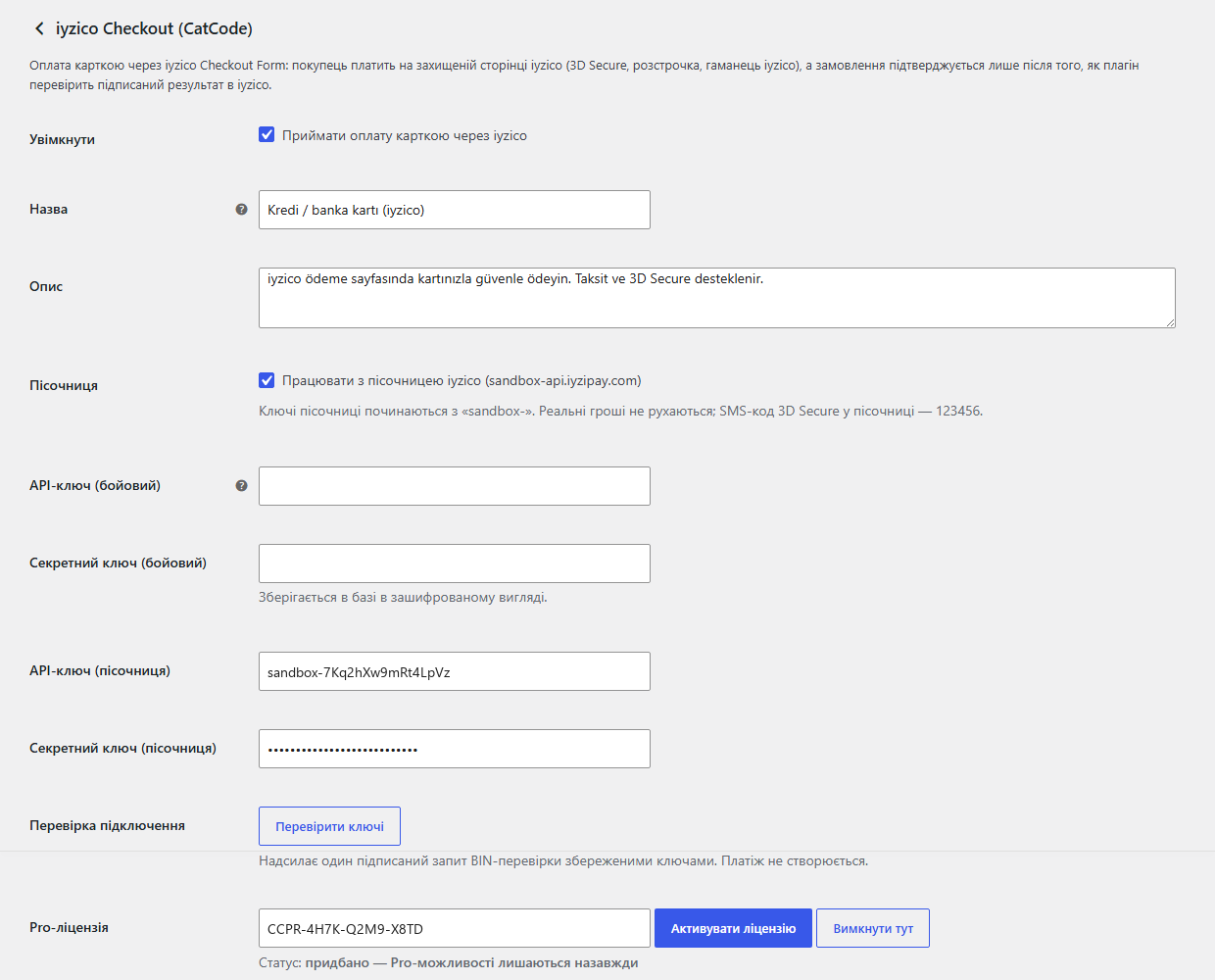
Task: Click the 'Секретний ключ (пісочниця)' row label
Action: (122, 748)
